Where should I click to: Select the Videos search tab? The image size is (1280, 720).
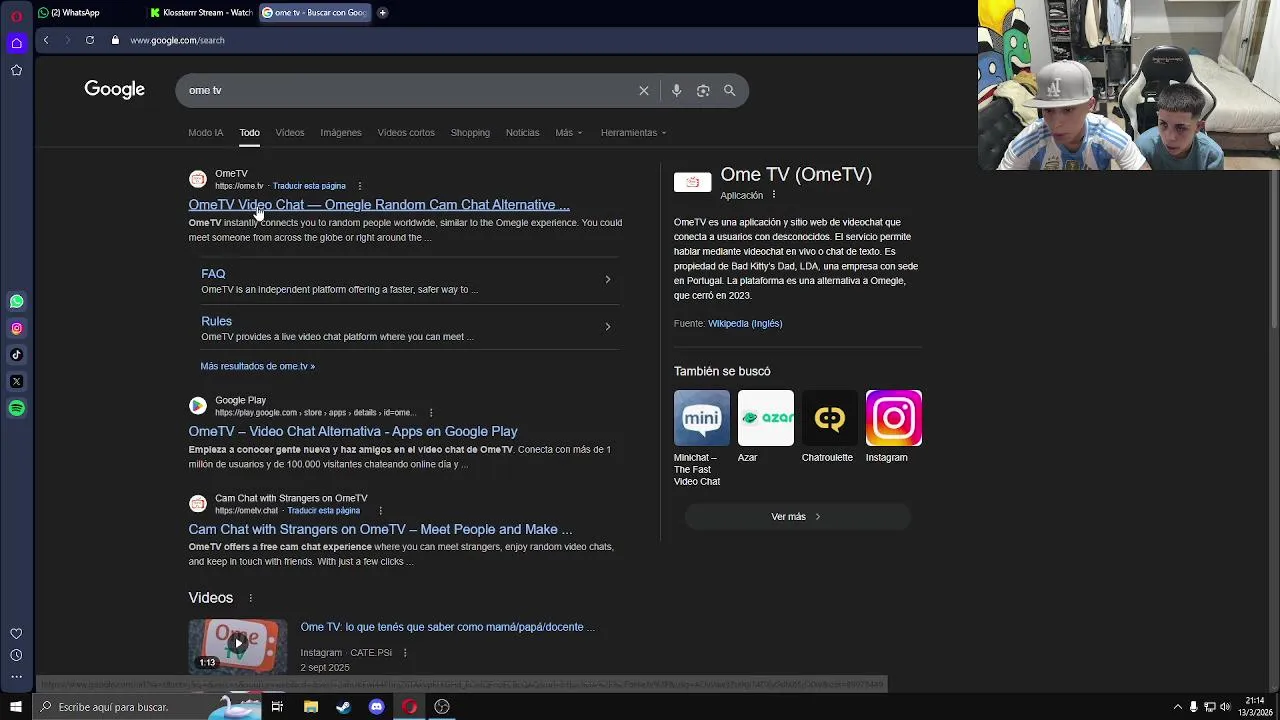[x=290, y=133]
